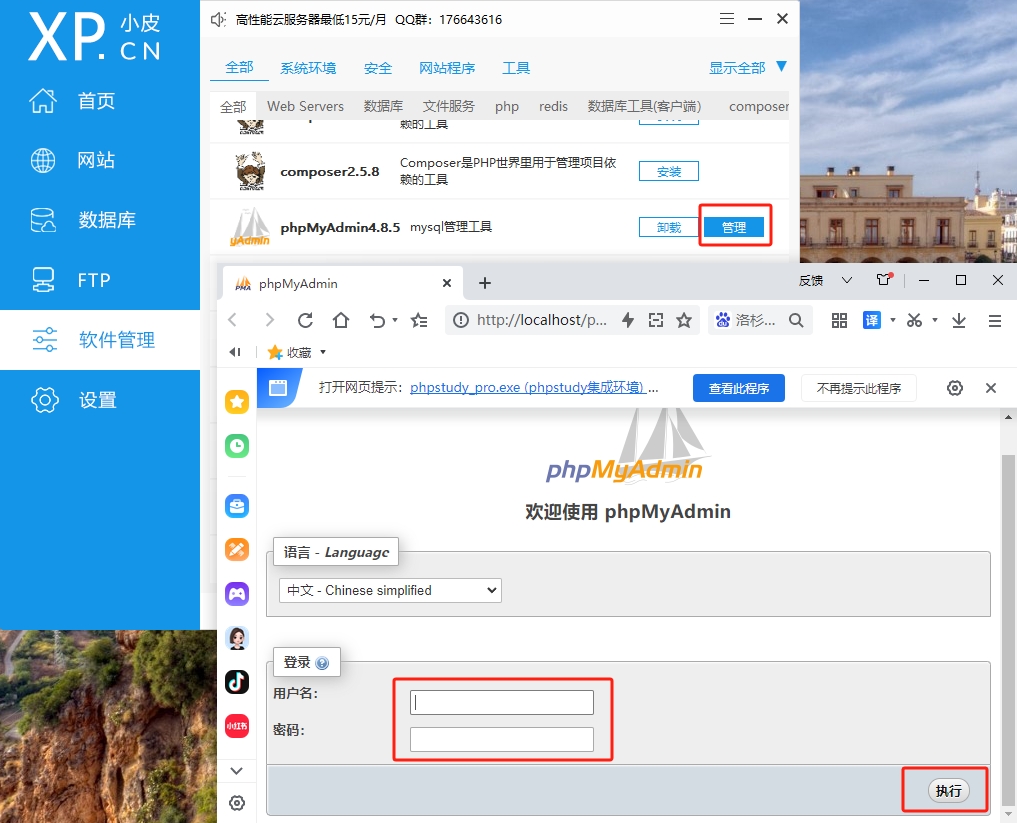This screenshot has height=823, width=1017.
Task: Click the speaker announcement icon
Action: (219, 19)
